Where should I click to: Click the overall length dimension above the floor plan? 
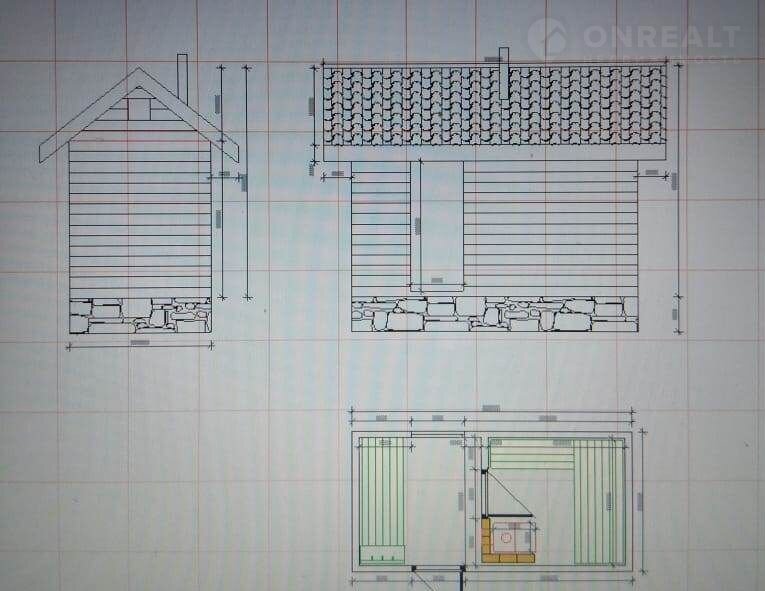(x=491, y=408)
